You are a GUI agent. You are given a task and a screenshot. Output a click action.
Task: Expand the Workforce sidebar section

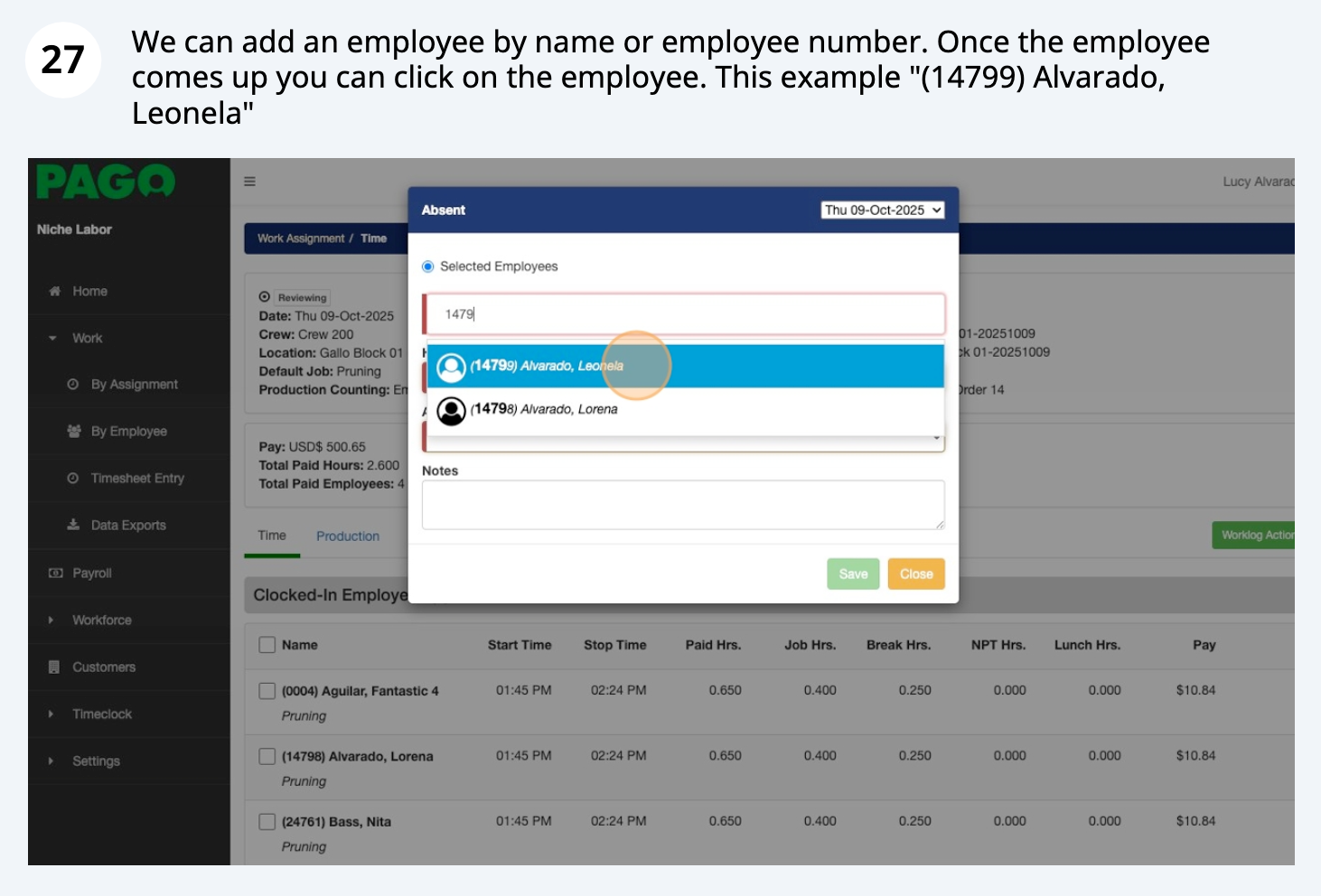pos(101,620)
